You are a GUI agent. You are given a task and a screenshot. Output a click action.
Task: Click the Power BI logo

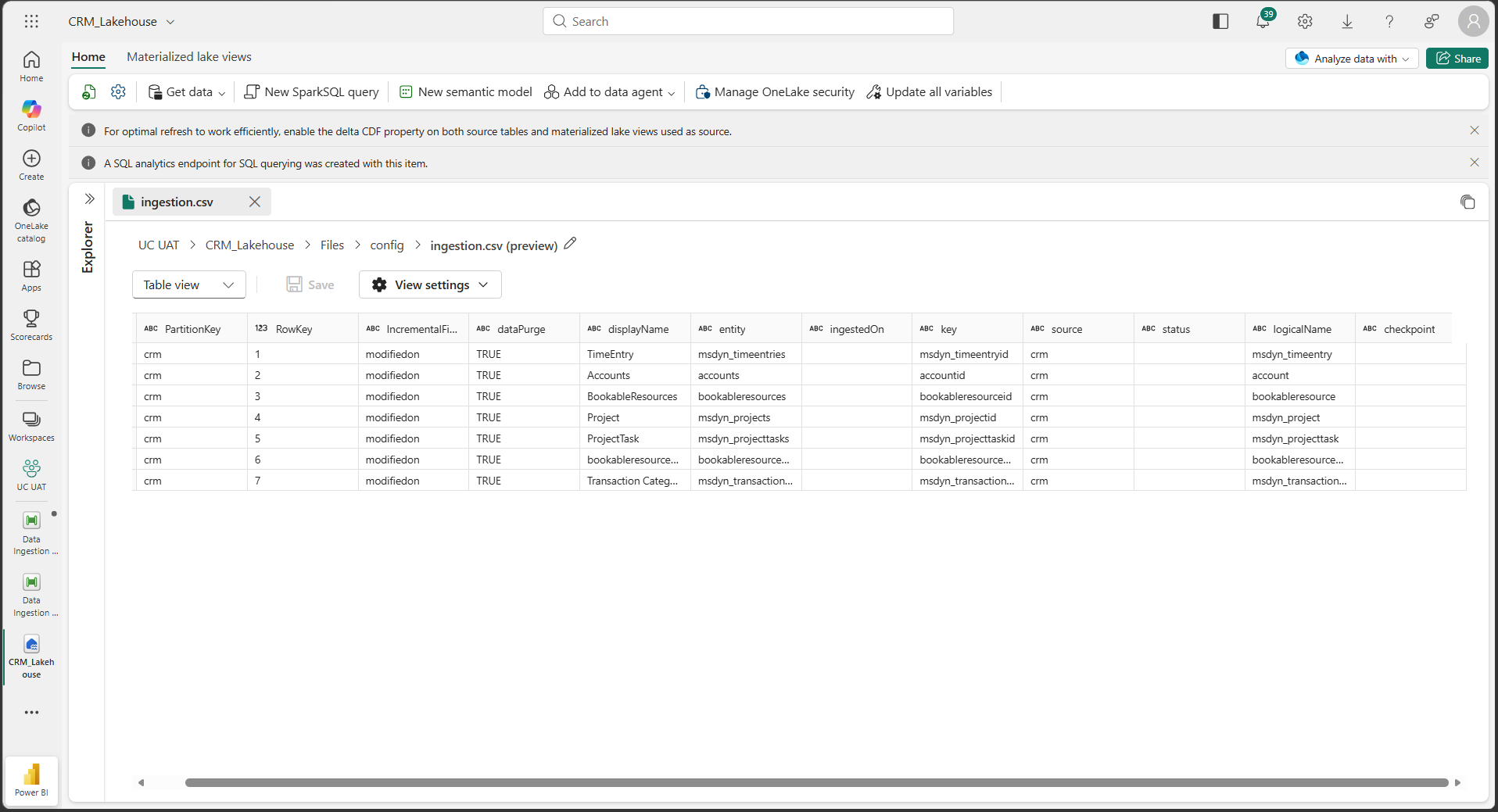[31, 779]
